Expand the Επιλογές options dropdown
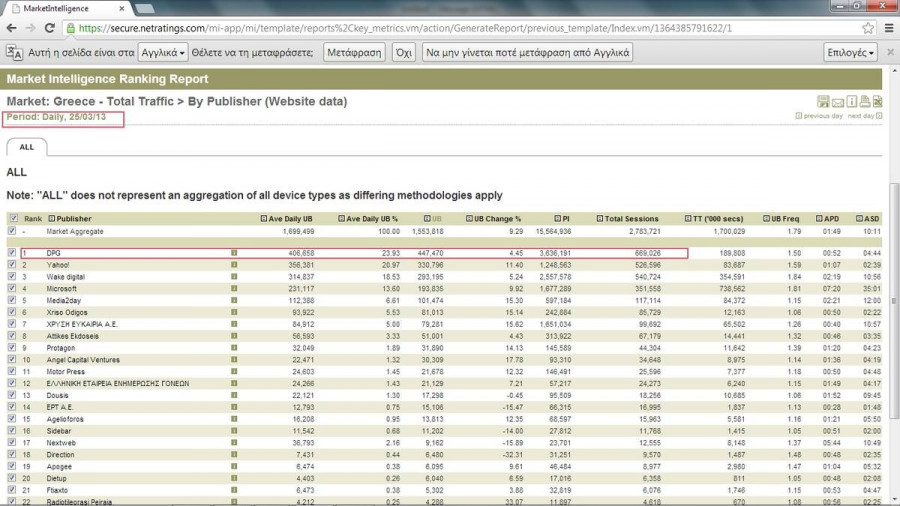Image resolution: width=900 pixels, height=506 pixels. [850, 52]
